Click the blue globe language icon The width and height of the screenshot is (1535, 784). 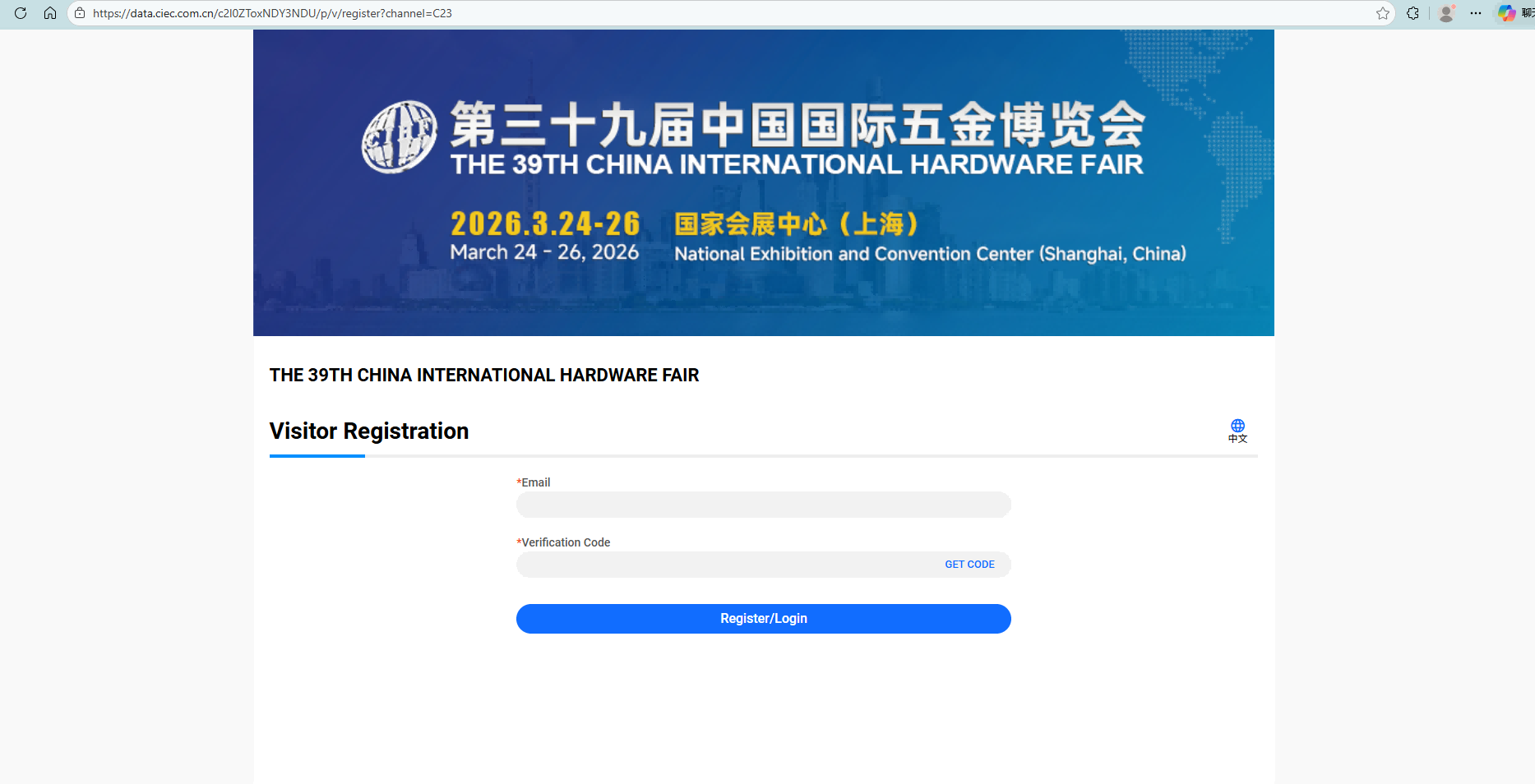[x=1237, y=425]
